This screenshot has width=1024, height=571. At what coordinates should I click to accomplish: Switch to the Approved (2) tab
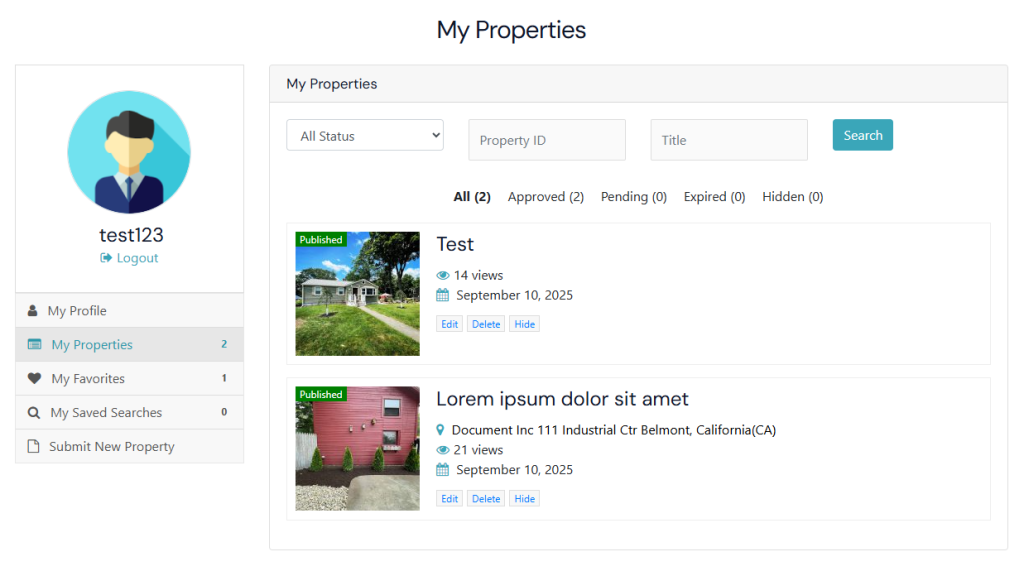[x=545, y=197]
